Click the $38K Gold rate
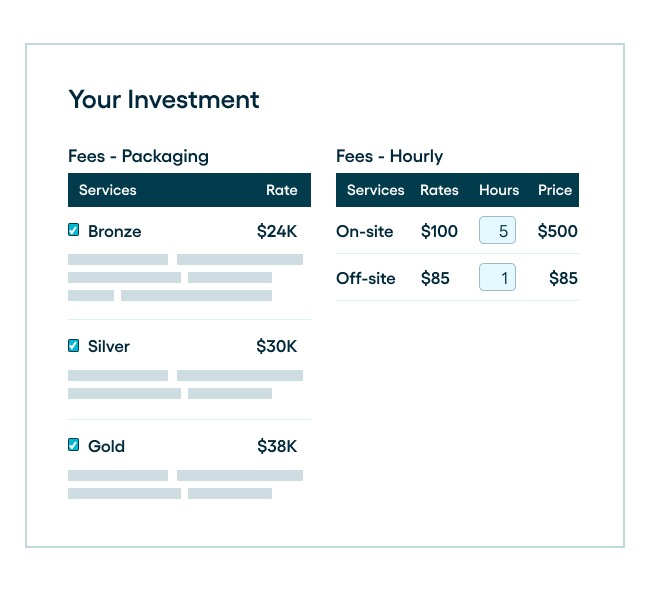 pyautogui.click(x=277, y=446)
